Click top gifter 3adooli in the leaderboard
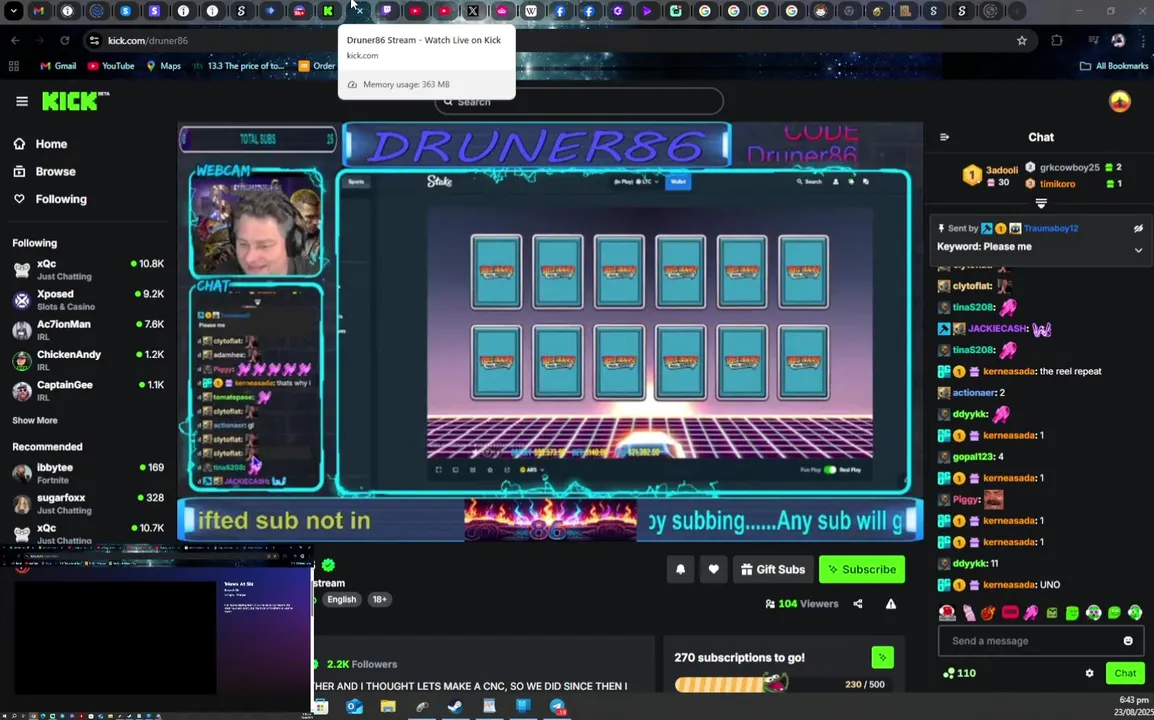The image size is (1154, 720). coord(1002,170)
